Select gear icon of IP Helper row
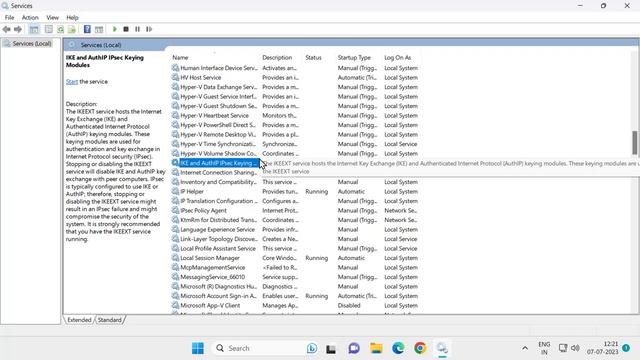 [175, 191]
